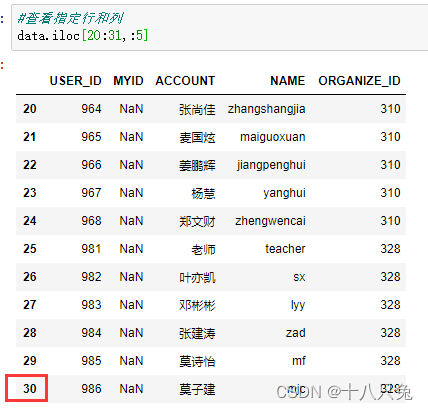Click row index 21
The height and width of the screenshot is (410, 428).
pos(30,137)
